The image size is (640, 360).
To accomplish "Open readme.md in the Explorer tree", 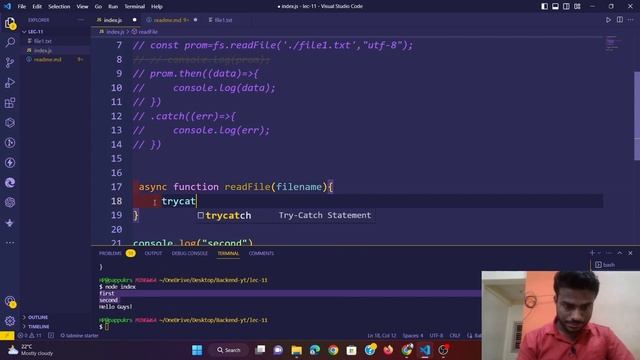I will tap(47, 60).
